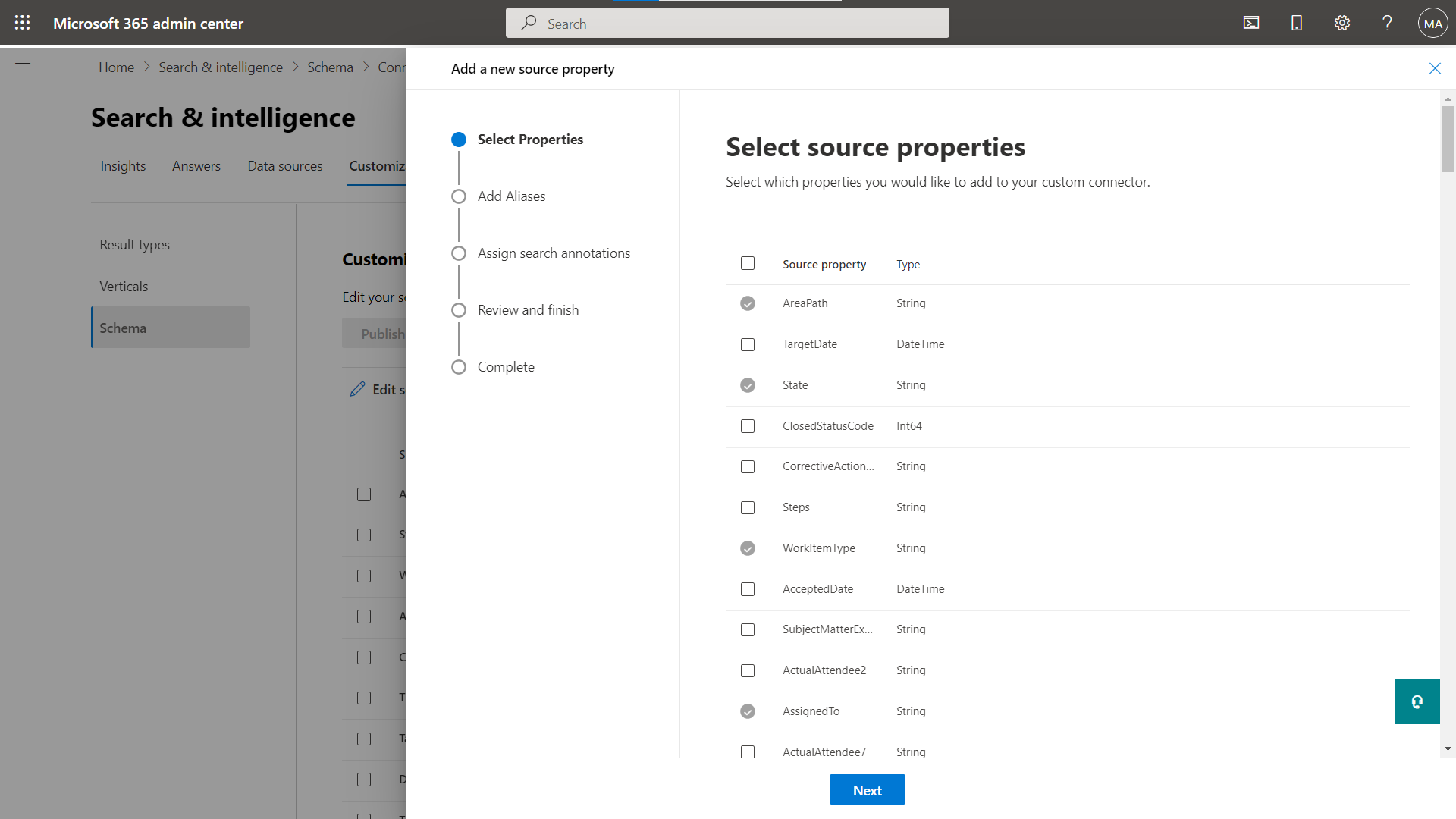Enable the ClosedStatusCode Int64 checkbox
The image size is (1456, 819).
click(x=748, y=425)
